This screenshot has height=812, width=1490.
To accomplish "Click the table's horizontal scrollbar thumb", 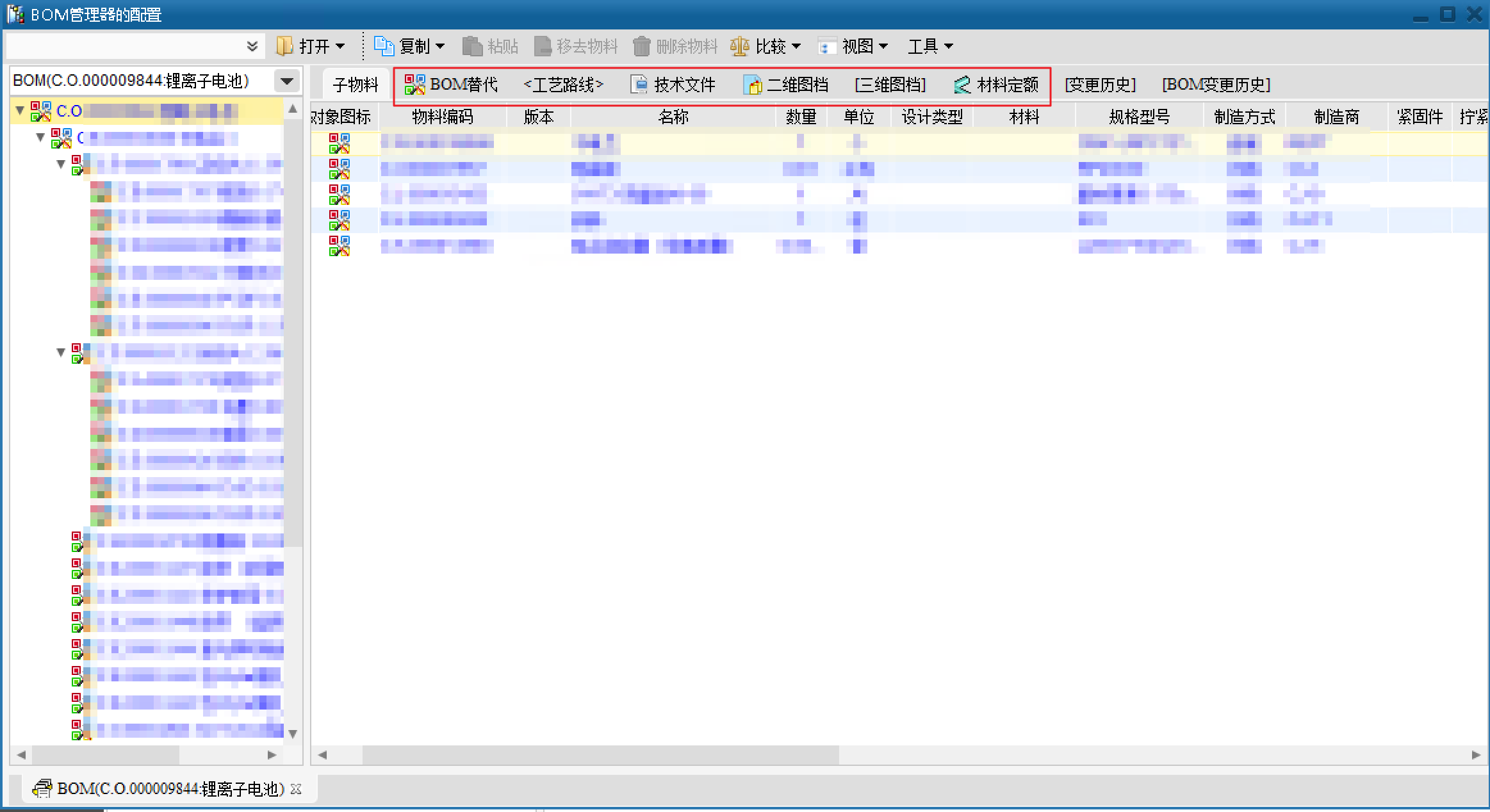I will pyautogui.click(x=600, y=755).
